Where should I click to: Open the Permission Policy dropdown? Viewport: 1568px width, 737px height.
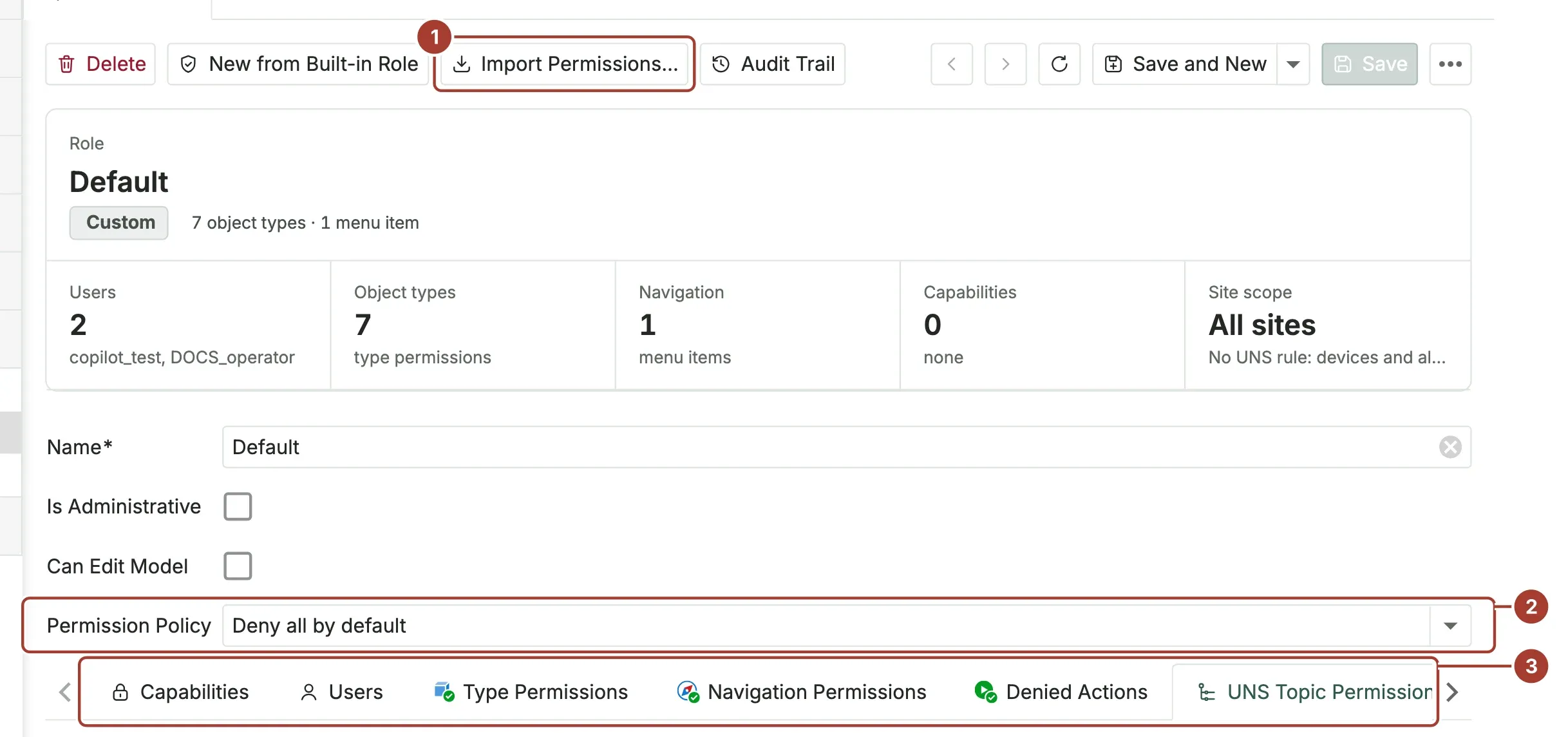[846, 626]
